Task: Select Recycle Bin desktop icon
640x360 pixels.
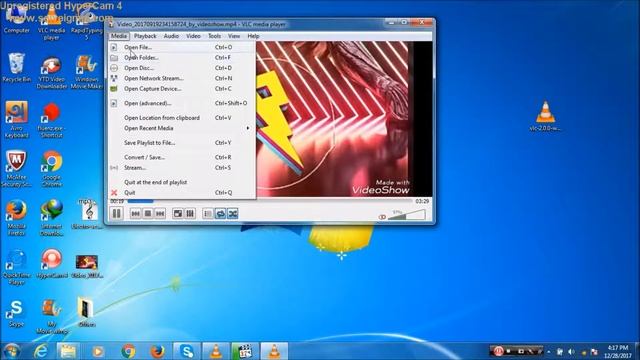Action: pos(16,68)
